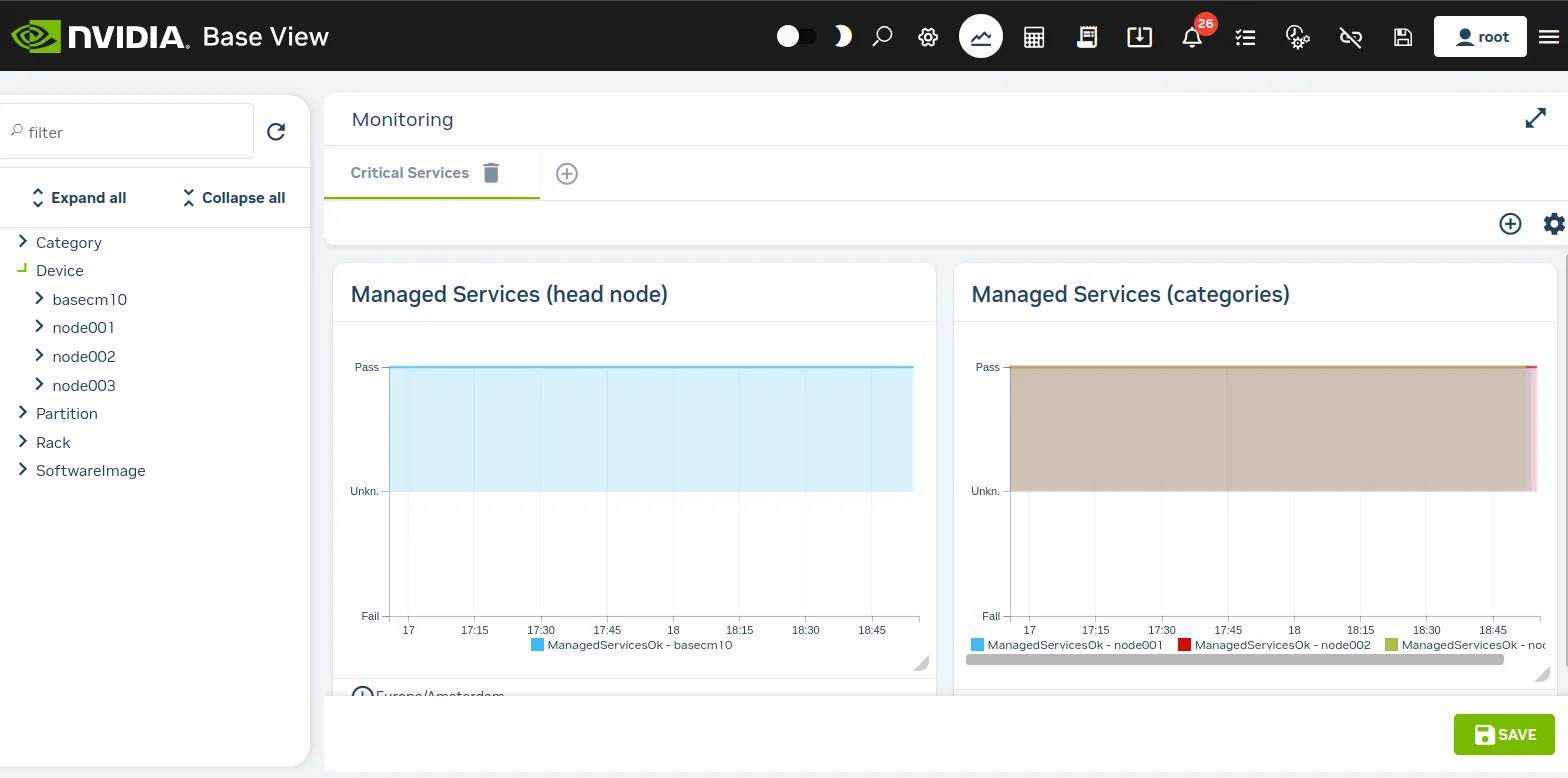The width and height of the screenshot is (1568, 778).
Task: Toggle the light/dark theme switch
Action: coord(797,37)
